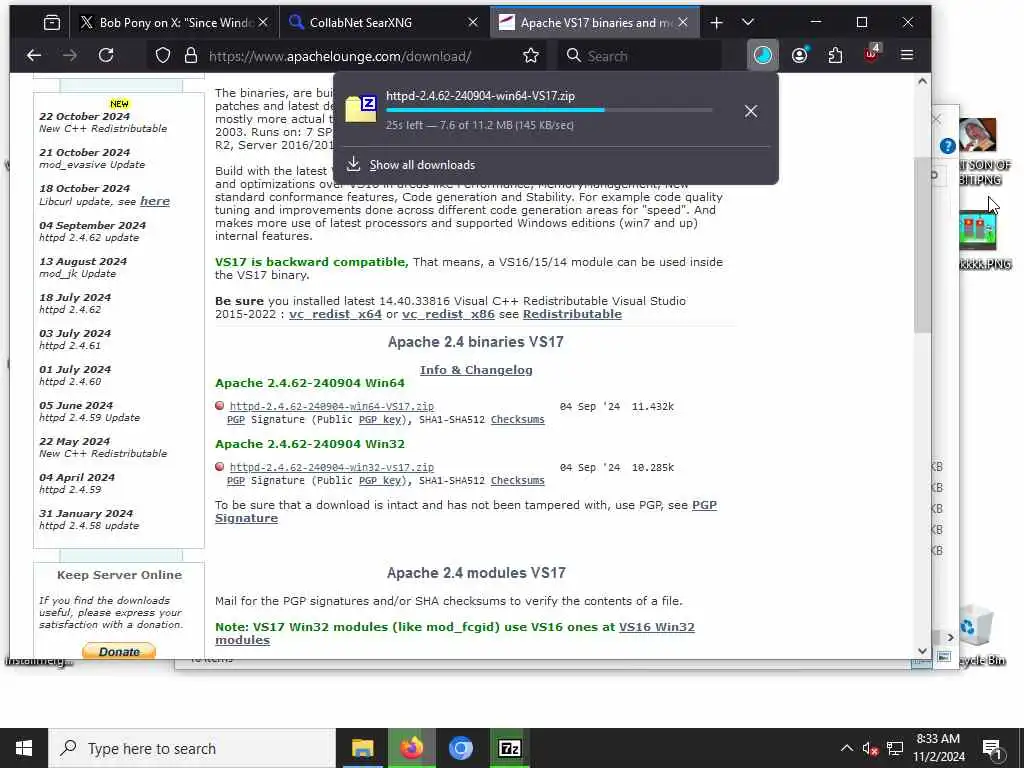Click the 04 September 2024 httpd update entry
The height and width of the screenshot is (768, 1024).
click(x=92, y=231)
